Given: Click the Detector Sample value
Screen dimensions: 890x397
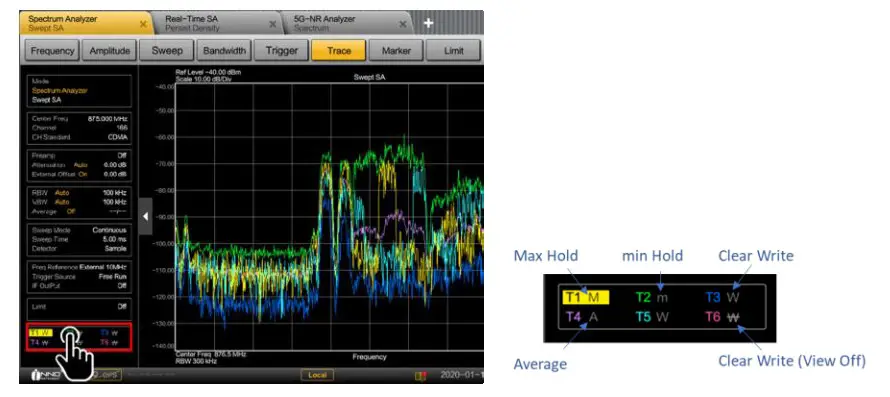Looking at the screenshot, I should (x=116, y=249).
